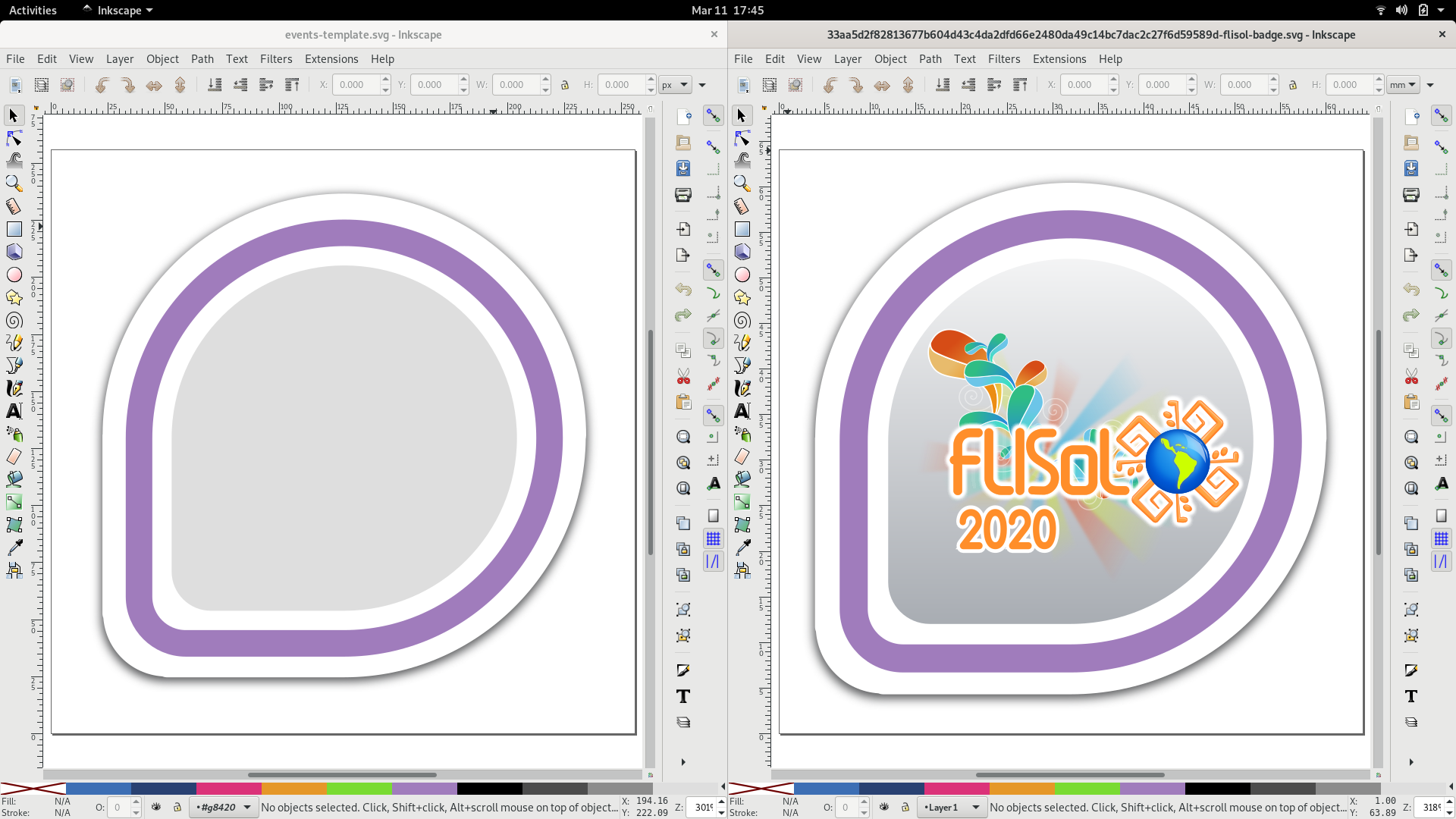This screenshot has height=819, width=1456.
Task: Pick the pink swatch in left window palette
Action: tap(229, 789)
